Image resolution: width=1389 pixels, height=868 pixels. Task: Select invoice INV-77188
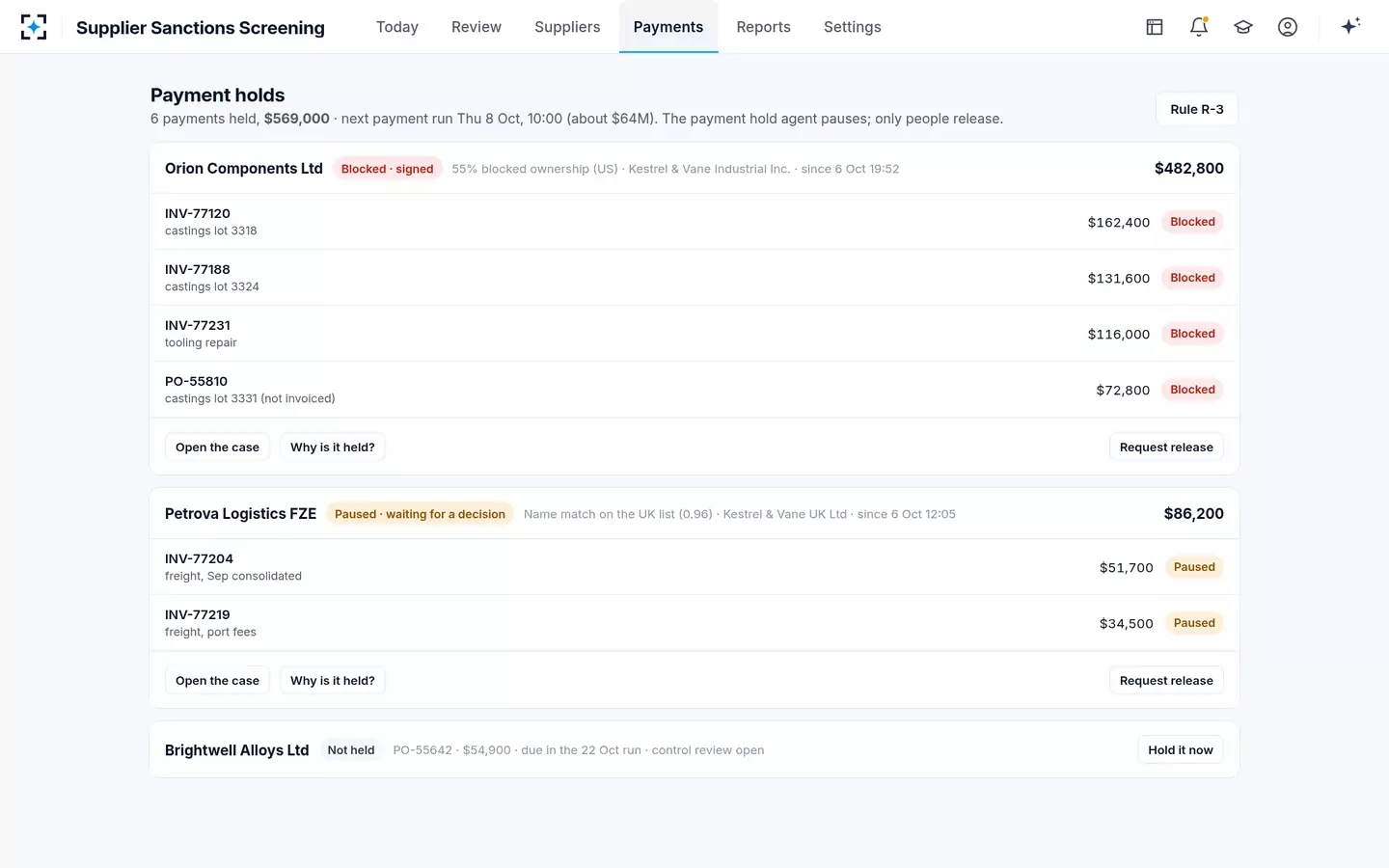694,278
